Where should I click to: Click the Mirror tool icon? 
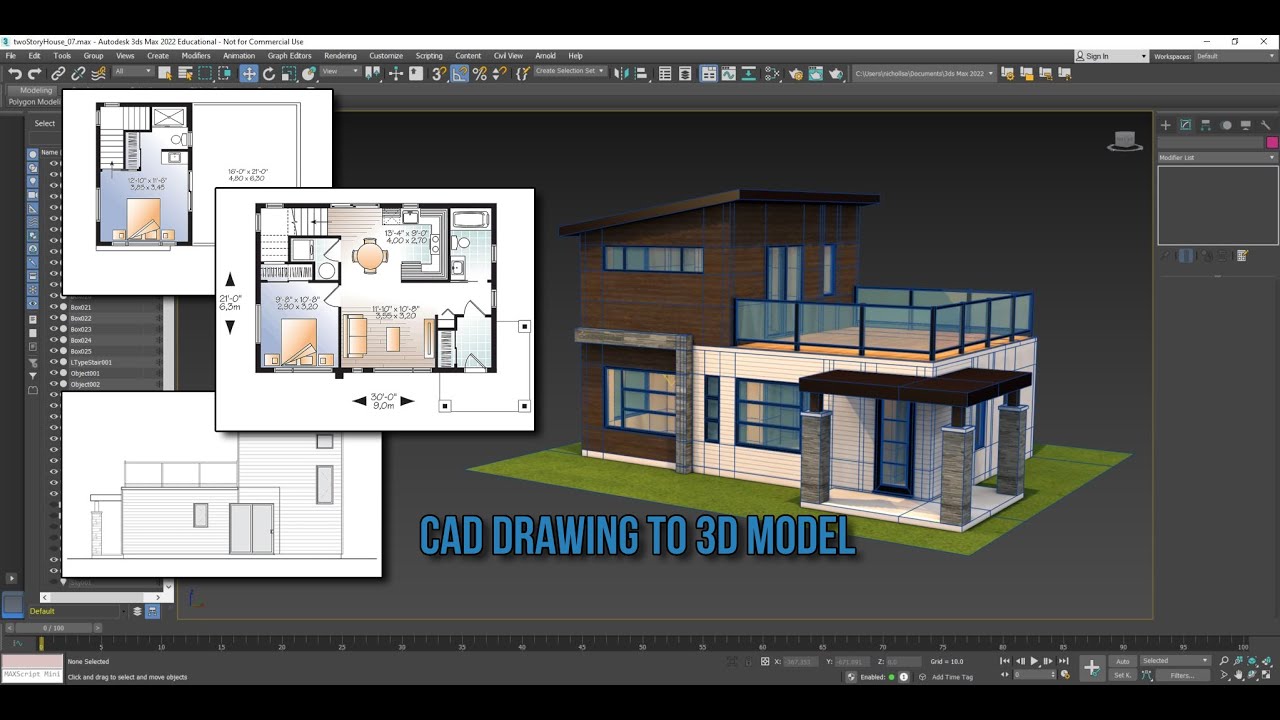pyautogui.click(x=622, y=73)
